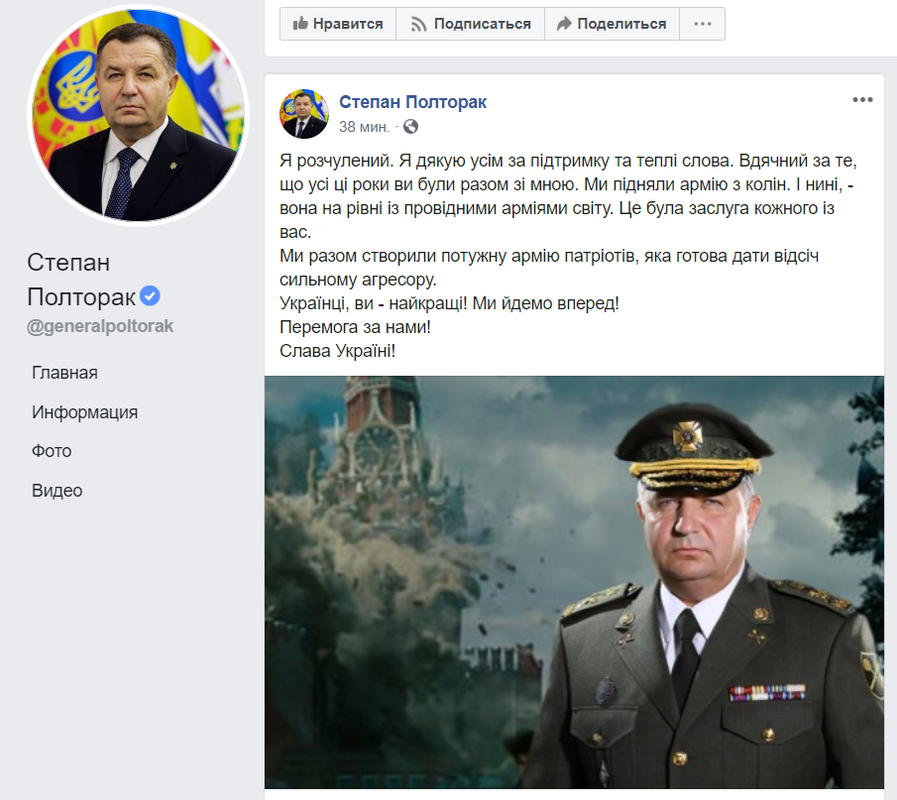Viewport: 897px width, 800px height.
Task: Open the post's attached Kremlin photo
Action: pos(574,582)
